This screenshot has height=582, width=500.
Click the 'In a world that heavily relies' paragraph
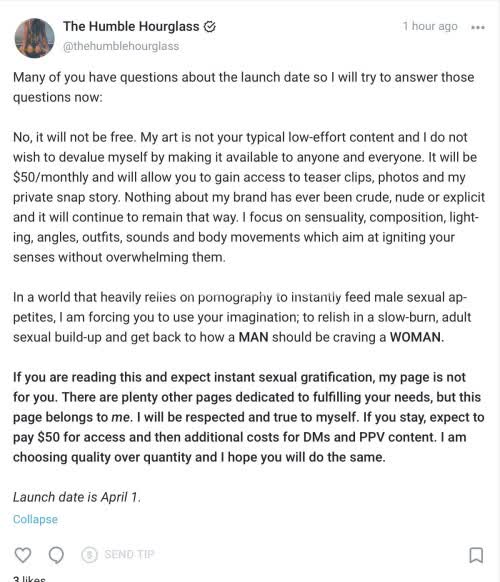[242, 317]
